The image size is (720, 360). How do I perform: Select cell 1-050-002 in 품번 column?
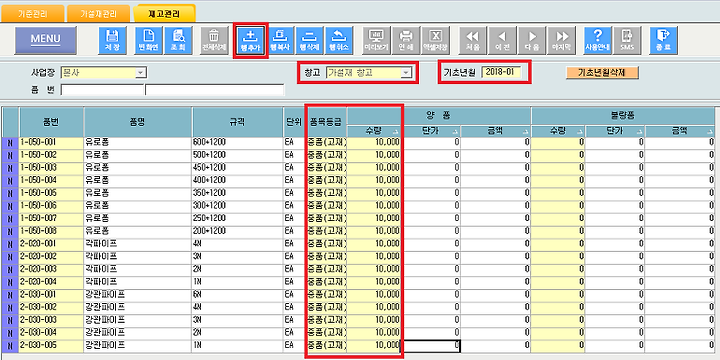coord(51,155)
